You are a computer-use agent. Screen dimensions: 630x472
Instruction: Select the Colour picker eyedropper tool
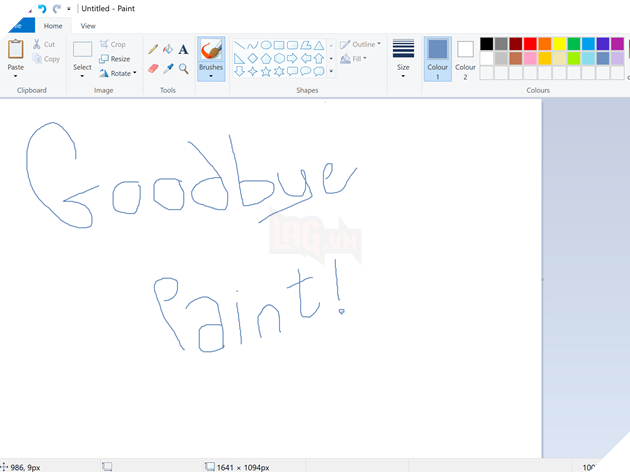coord(168,69)
